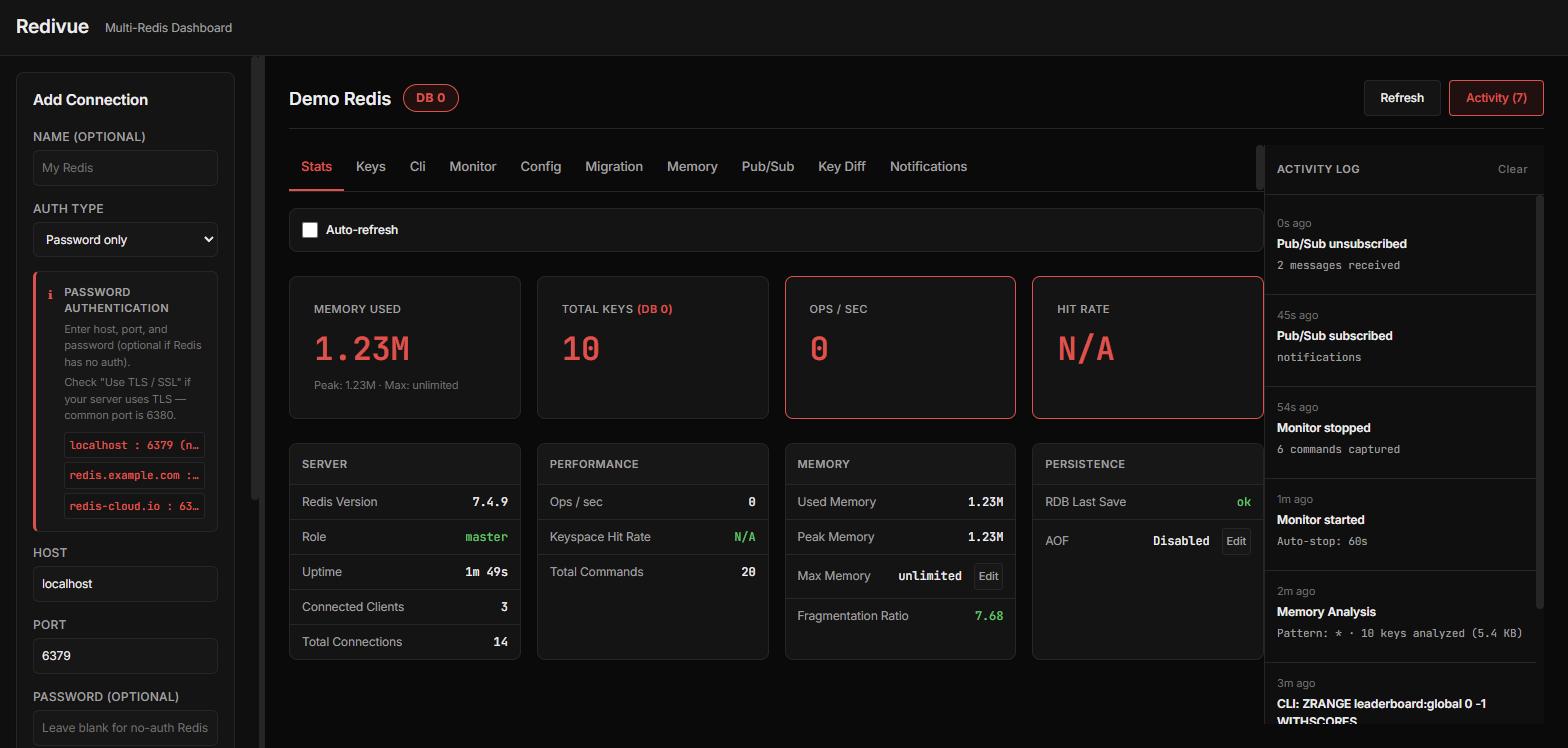Click into the Host field
This screenshot has width=1568, height=748.
point(125,584)
